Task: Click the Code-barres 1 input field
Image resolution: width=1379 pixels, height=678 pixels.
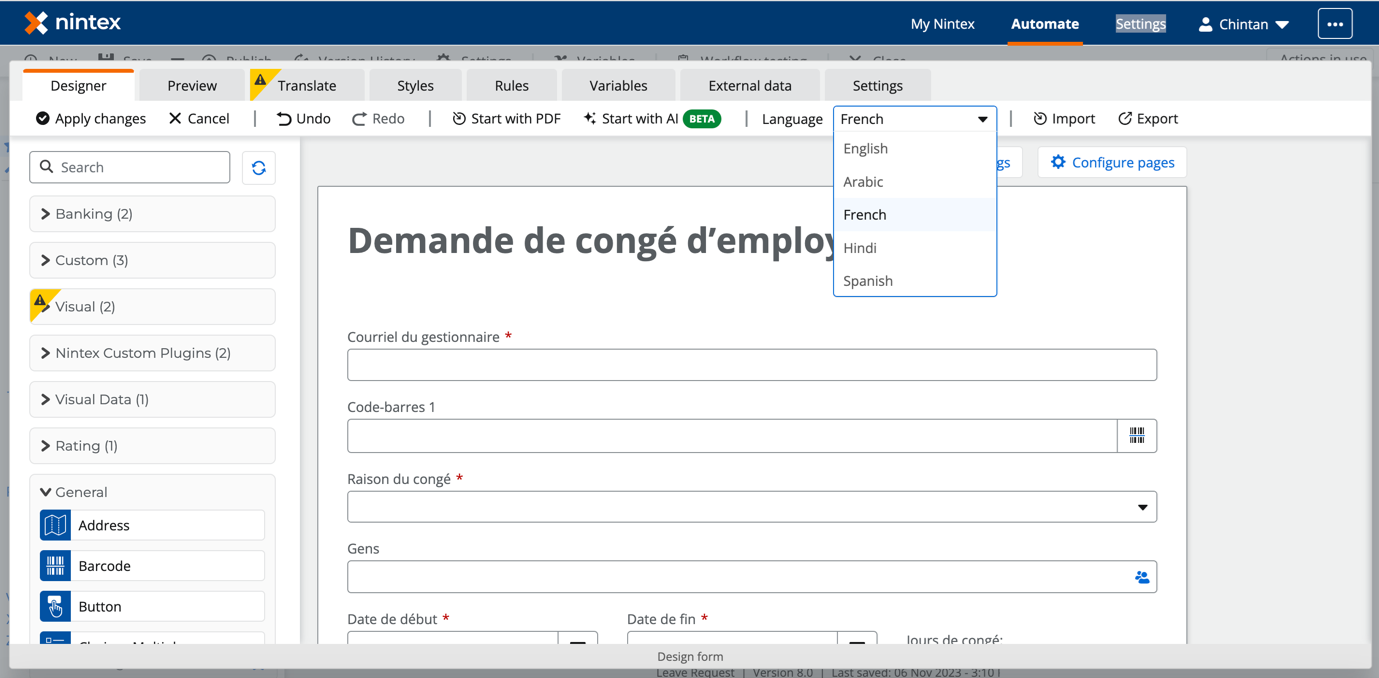Action: tap(732, 436)
